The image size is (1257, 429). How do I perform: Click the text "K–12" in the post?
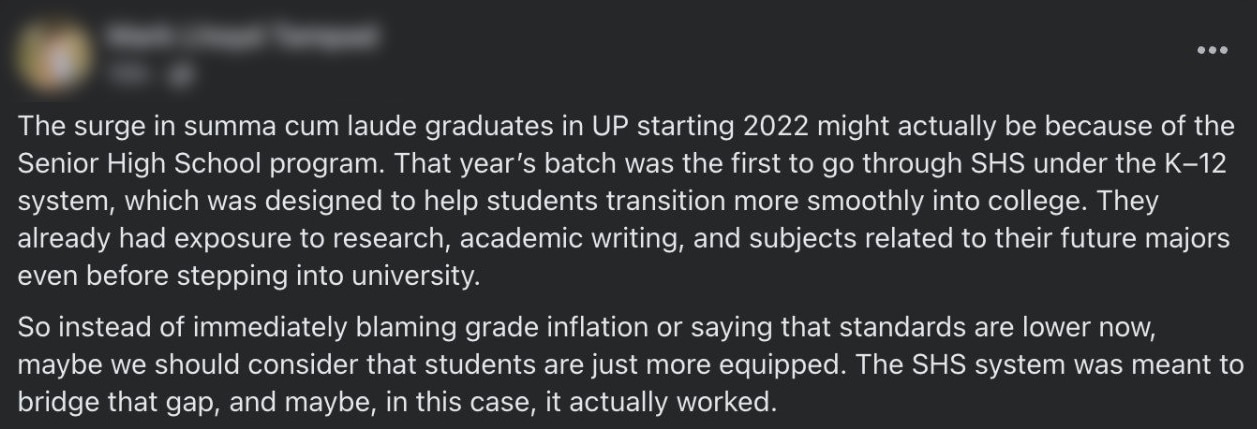point(1197,164)
